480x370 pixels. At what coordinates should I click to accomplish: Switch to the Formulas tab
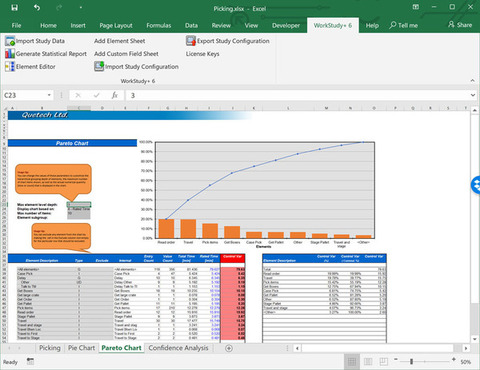[x=159, y=25]
